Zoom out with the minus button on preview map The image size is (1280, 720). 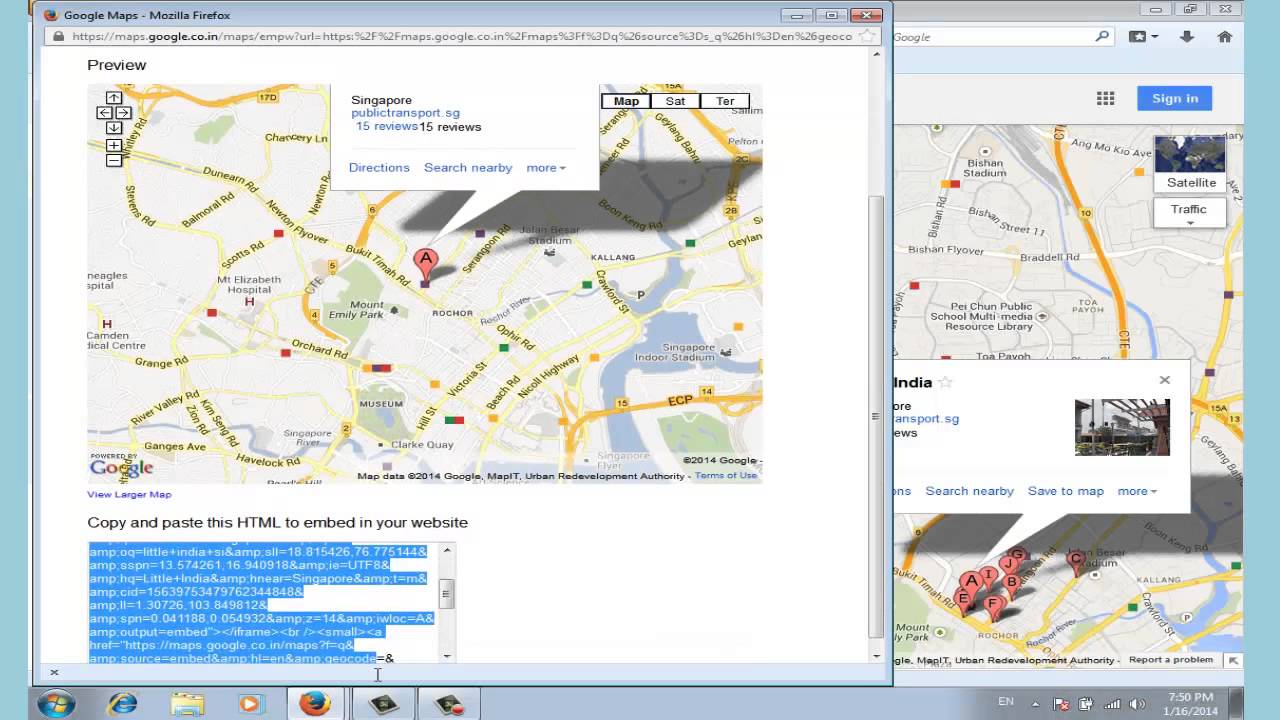tap(114, 160)
